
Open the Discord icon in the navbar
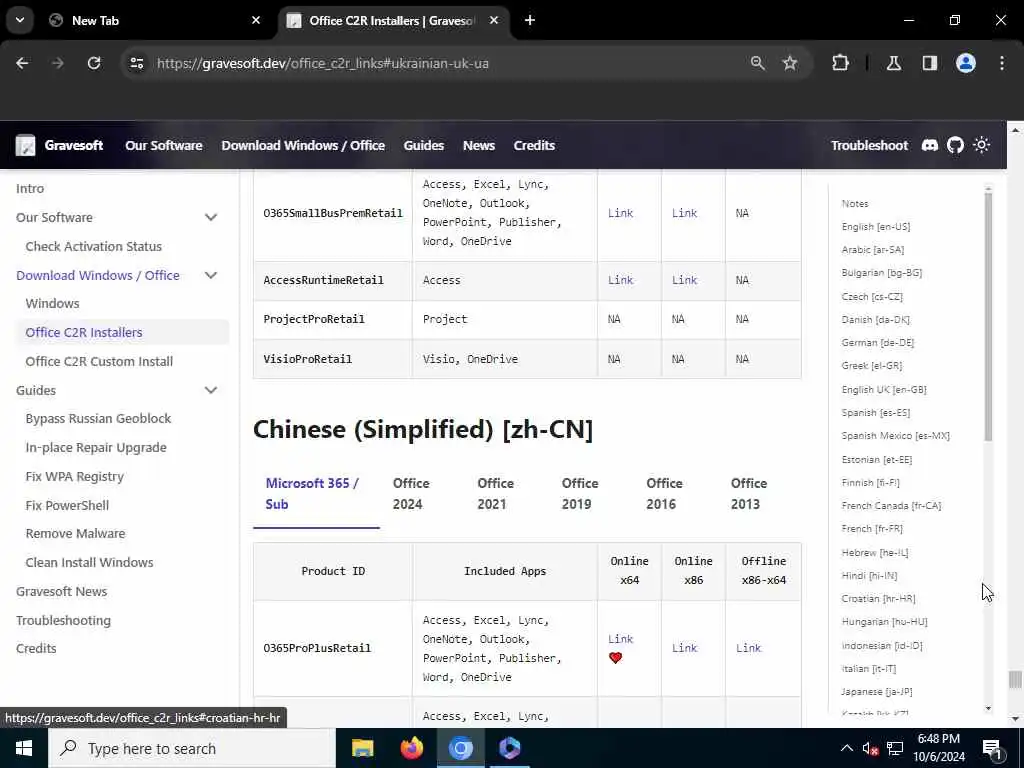coord(929,145)
